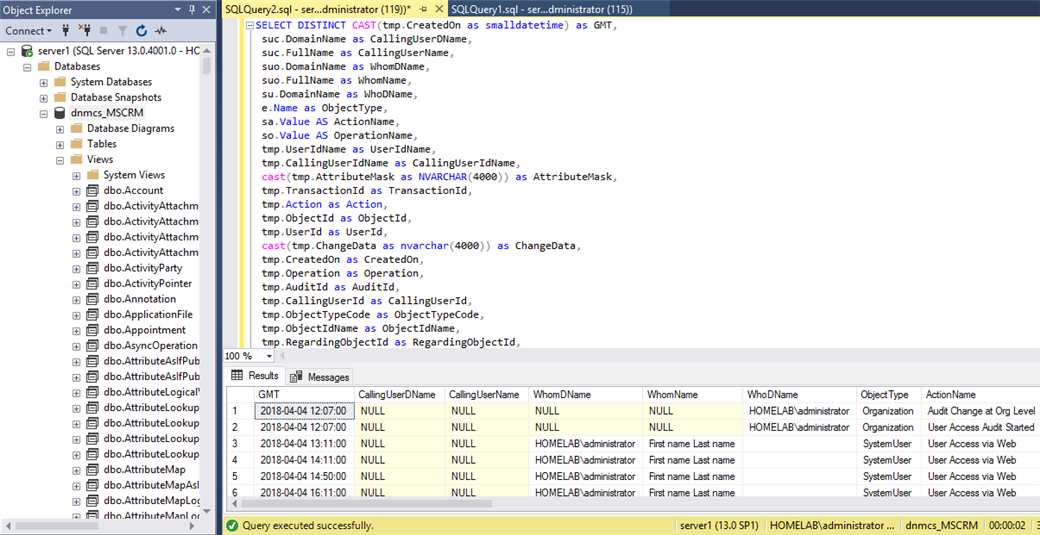Click 'server1 (13.0 SP1)' in status bar
The width and height of the screenshot is (1040, 535).
pos(722,526)
